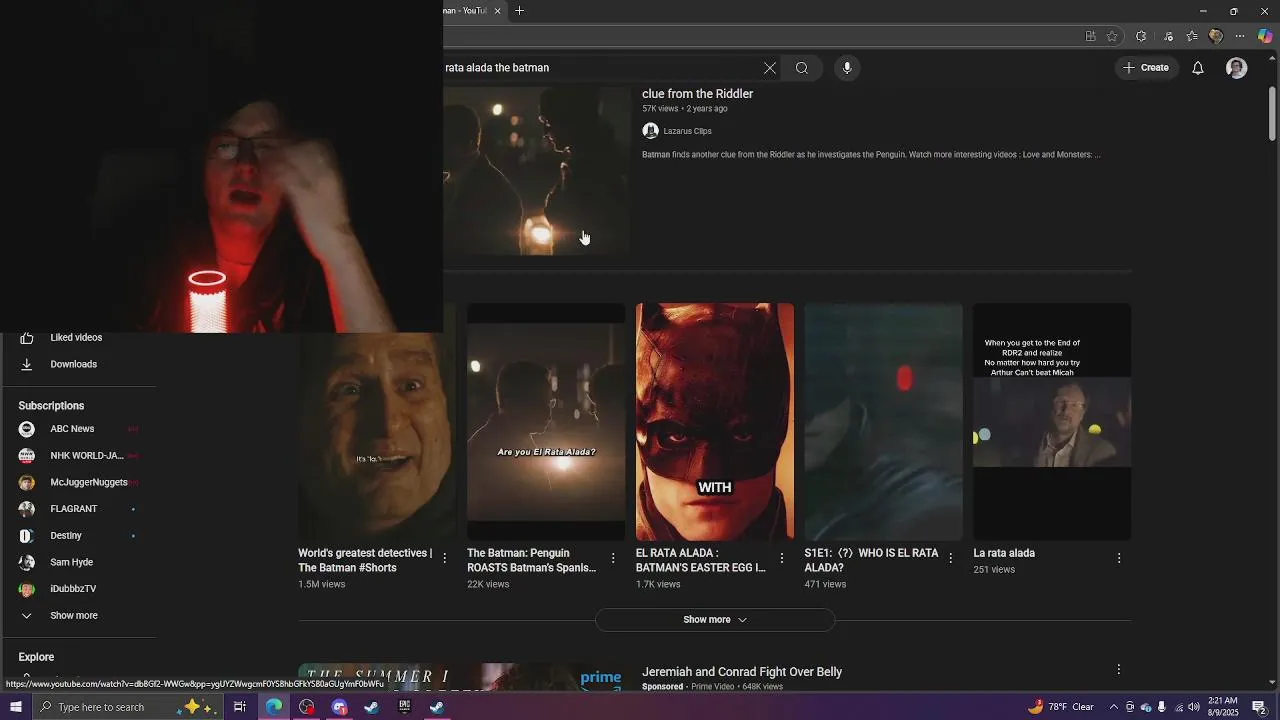
Task: Open WHO IS EL RATA ALADA short thumbnail
Action: point(884,422)
